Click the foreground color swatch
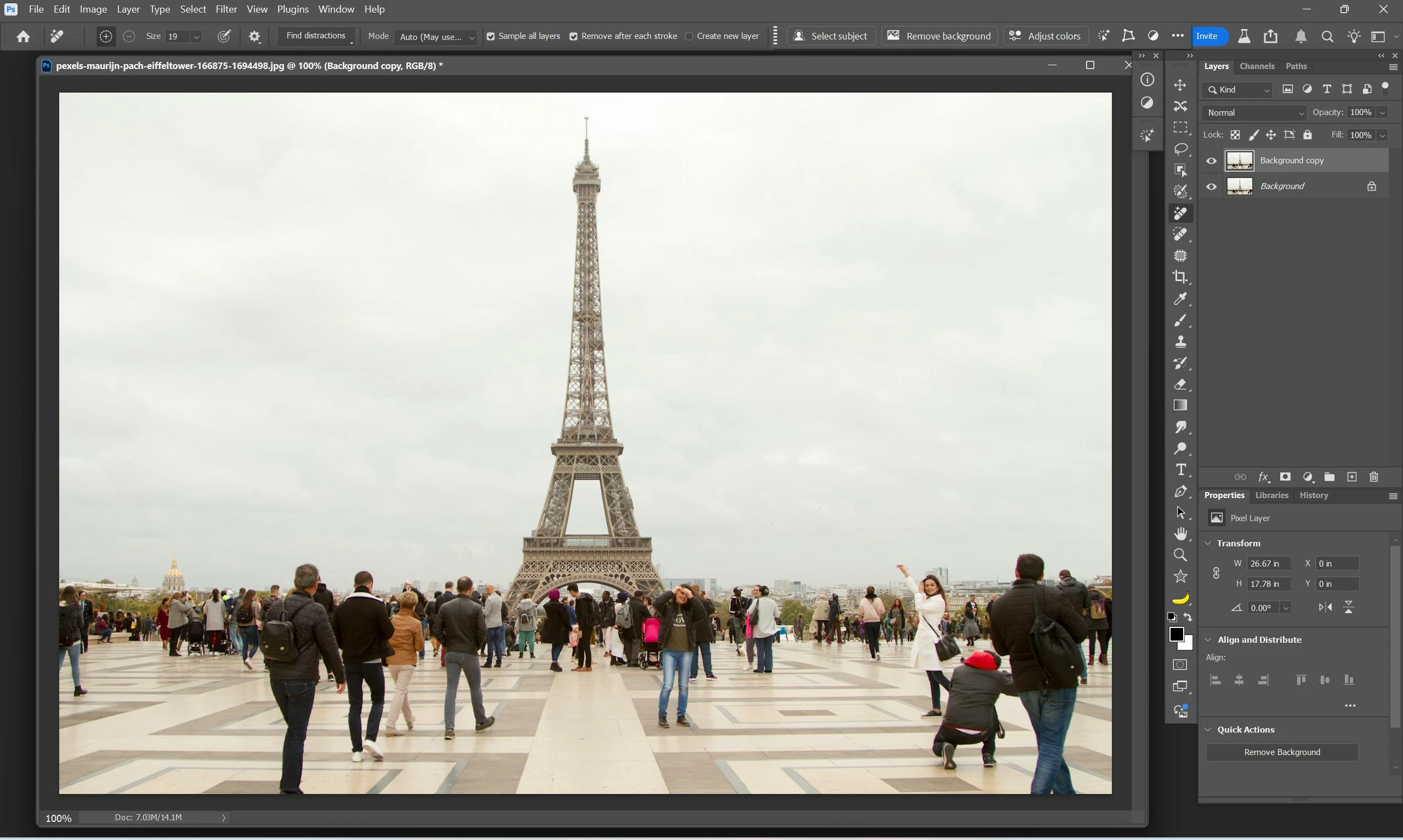This screenshot has height=840, width=1403. pos(1176,634)
